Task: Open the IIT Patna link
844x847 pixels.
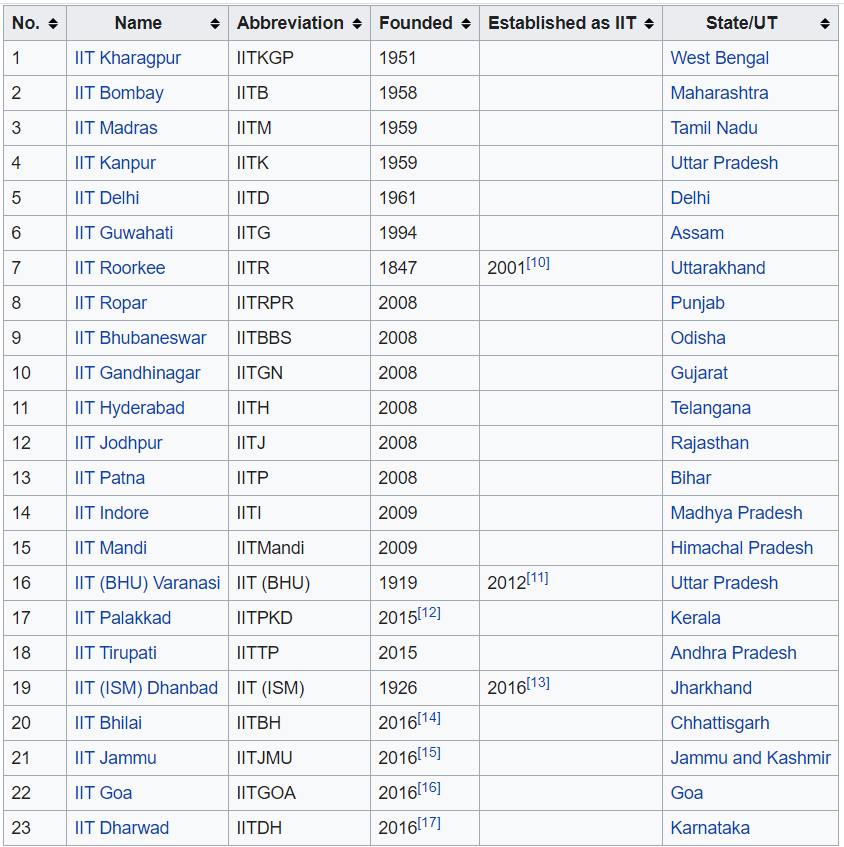Action: [110, 478]
